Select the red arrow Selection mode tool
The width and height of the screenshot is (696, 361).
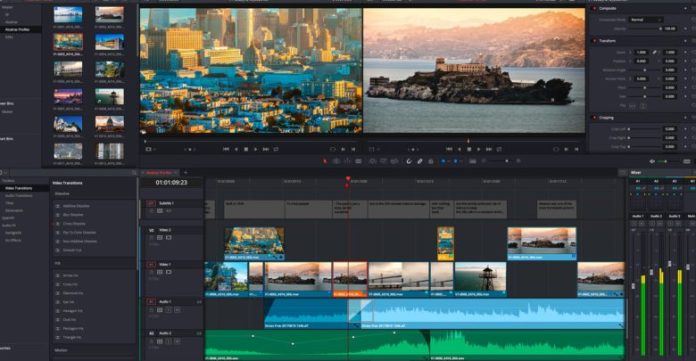(x=325, y=161)
